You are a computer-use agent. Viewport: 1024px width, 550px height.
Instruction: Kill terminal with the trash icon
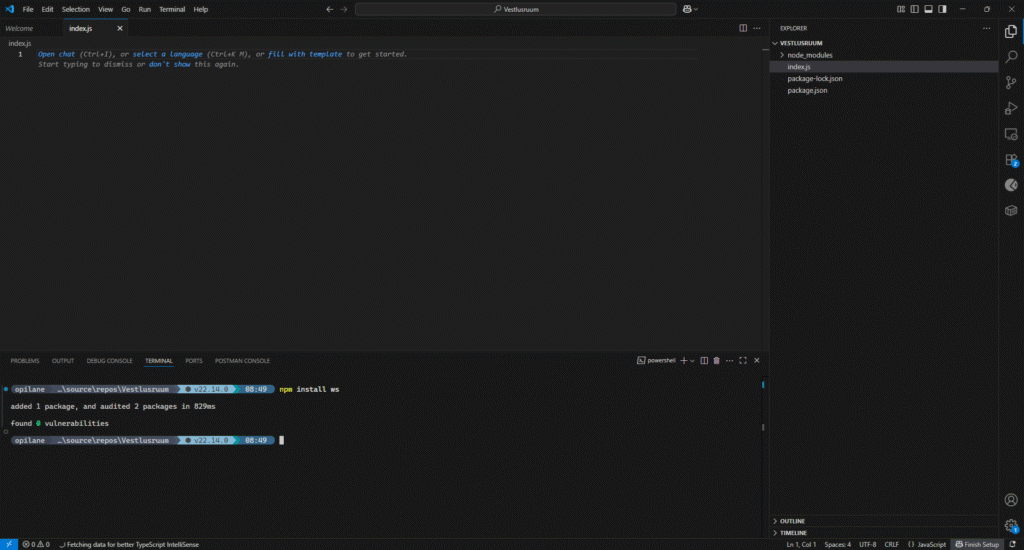(x=716, y=360)
